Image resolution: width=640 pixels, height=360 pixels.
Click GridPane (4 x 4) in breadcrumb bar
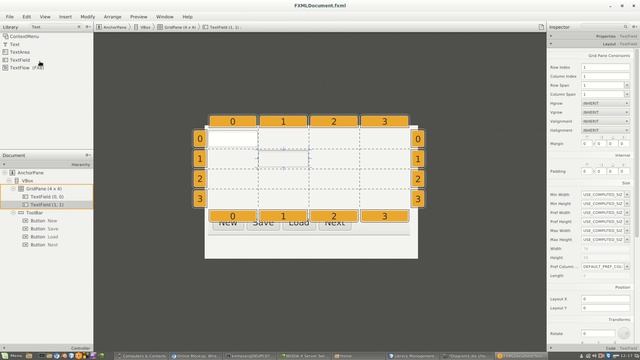tap(177, 27)
